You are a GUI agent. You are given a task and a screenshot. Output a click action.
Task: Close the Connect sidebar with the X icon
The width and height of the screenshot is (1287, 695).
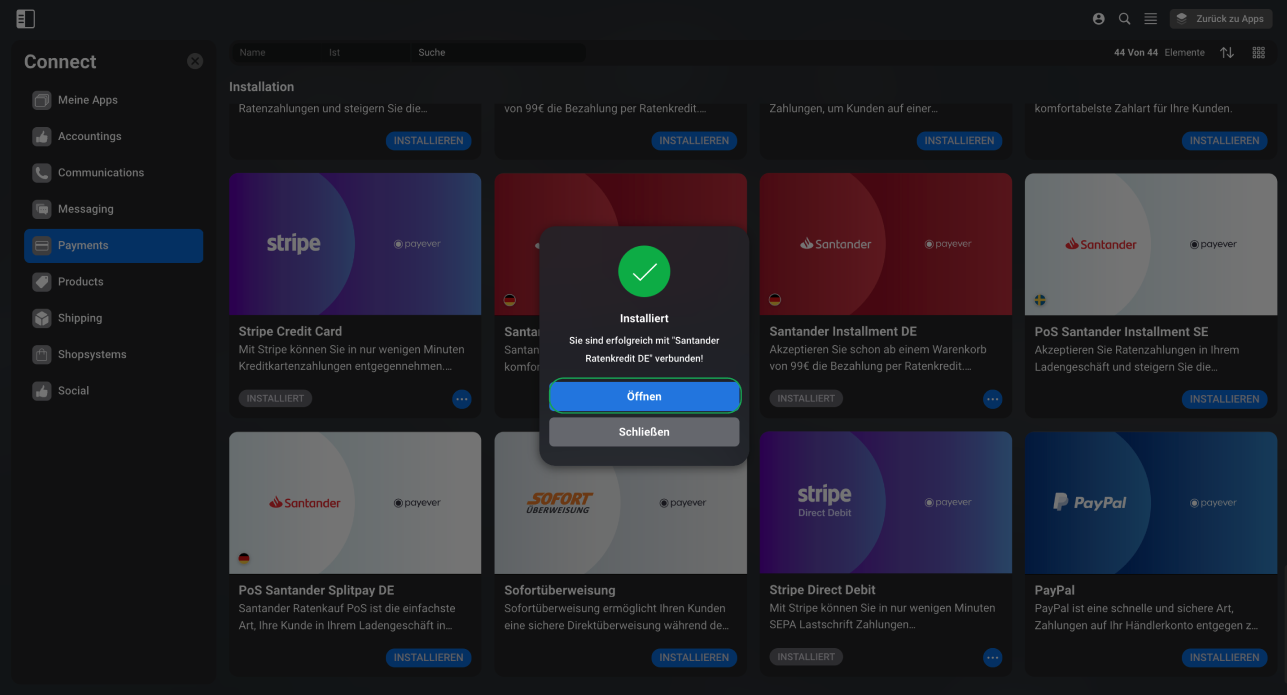tap(195, 61)
